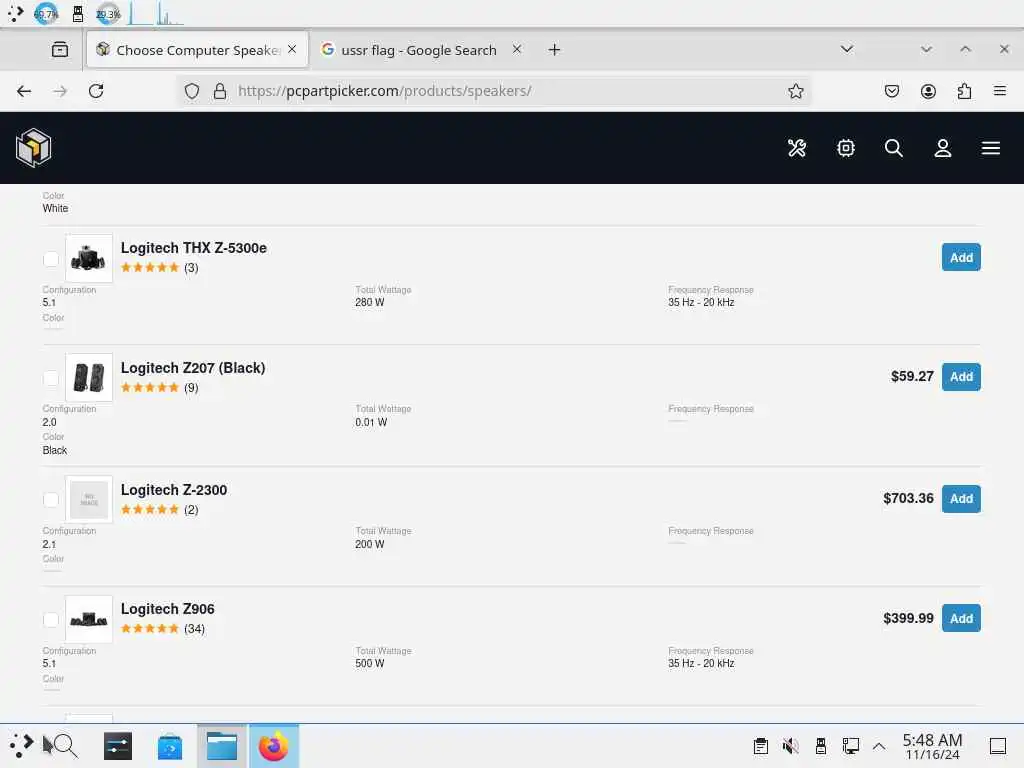Image resolution: width=1024 pixels, height=768 pixels.
Task: Open the Firefox extensions puzzle icon
Action: [965, 91]
